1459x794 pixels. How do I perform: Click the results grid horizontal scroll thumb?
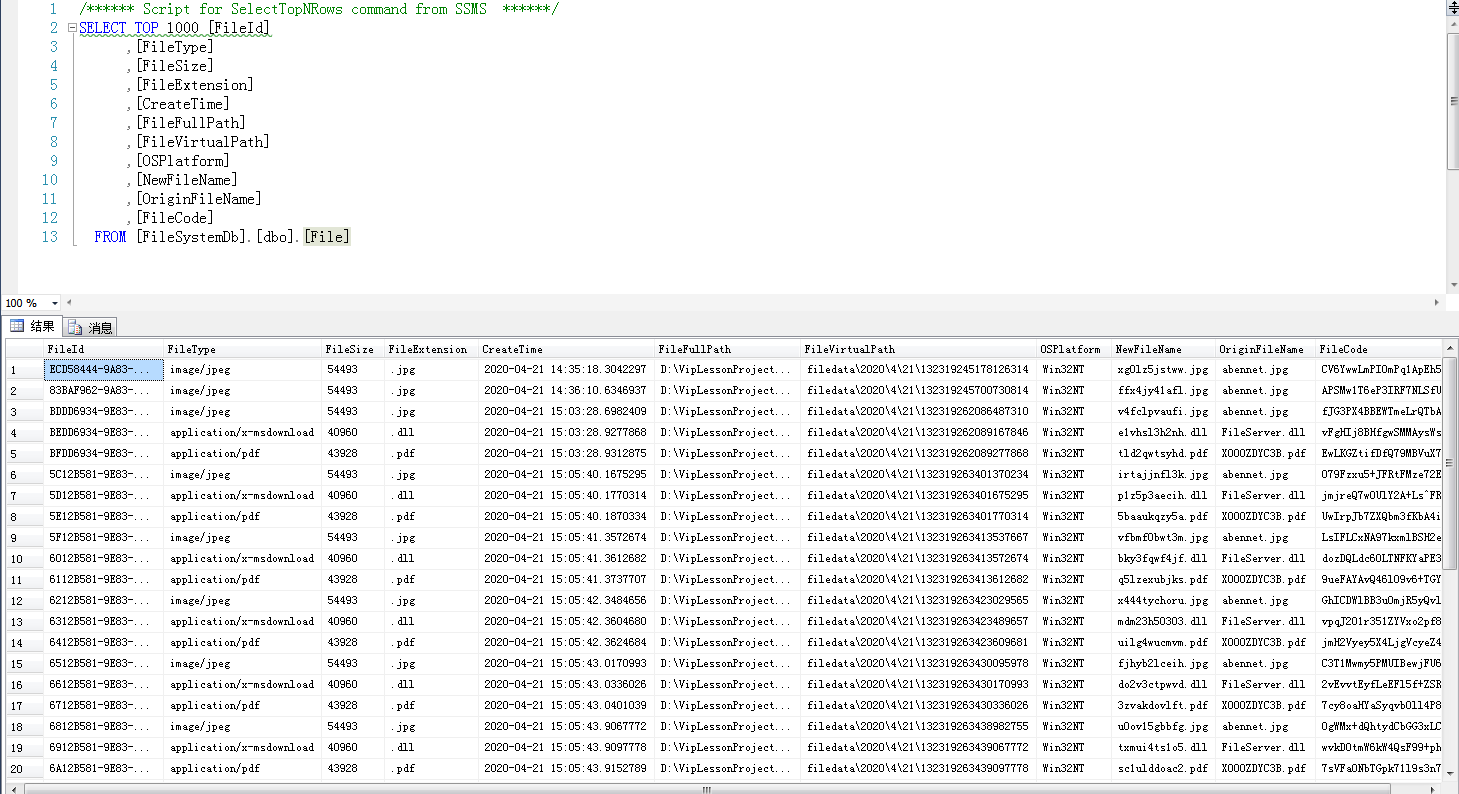(x=709, y=787)
